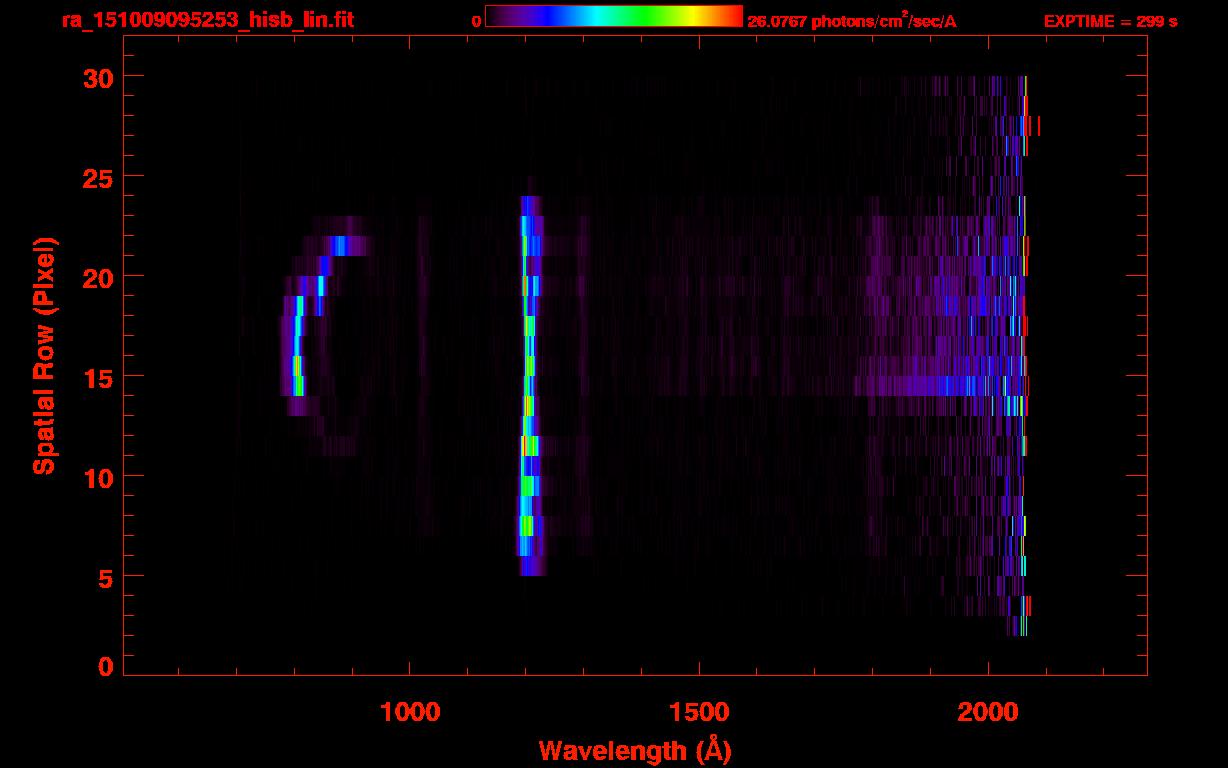Click the 25 spatial row tick label
The height and width of the screenshot is (768, 1228).
(x=98, y=177)
